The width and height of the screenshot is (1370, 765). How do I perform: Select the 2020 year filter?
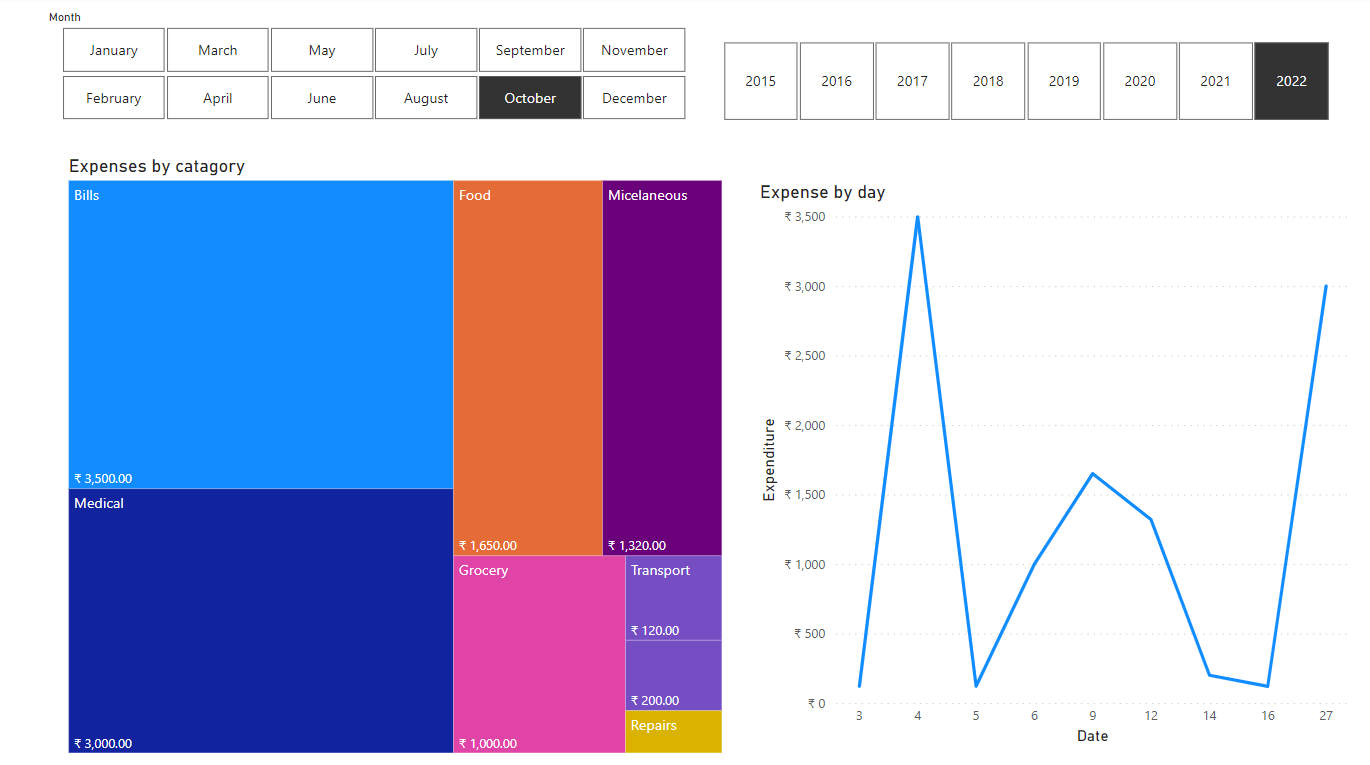pyautogui.click(x=1140, y=81)
